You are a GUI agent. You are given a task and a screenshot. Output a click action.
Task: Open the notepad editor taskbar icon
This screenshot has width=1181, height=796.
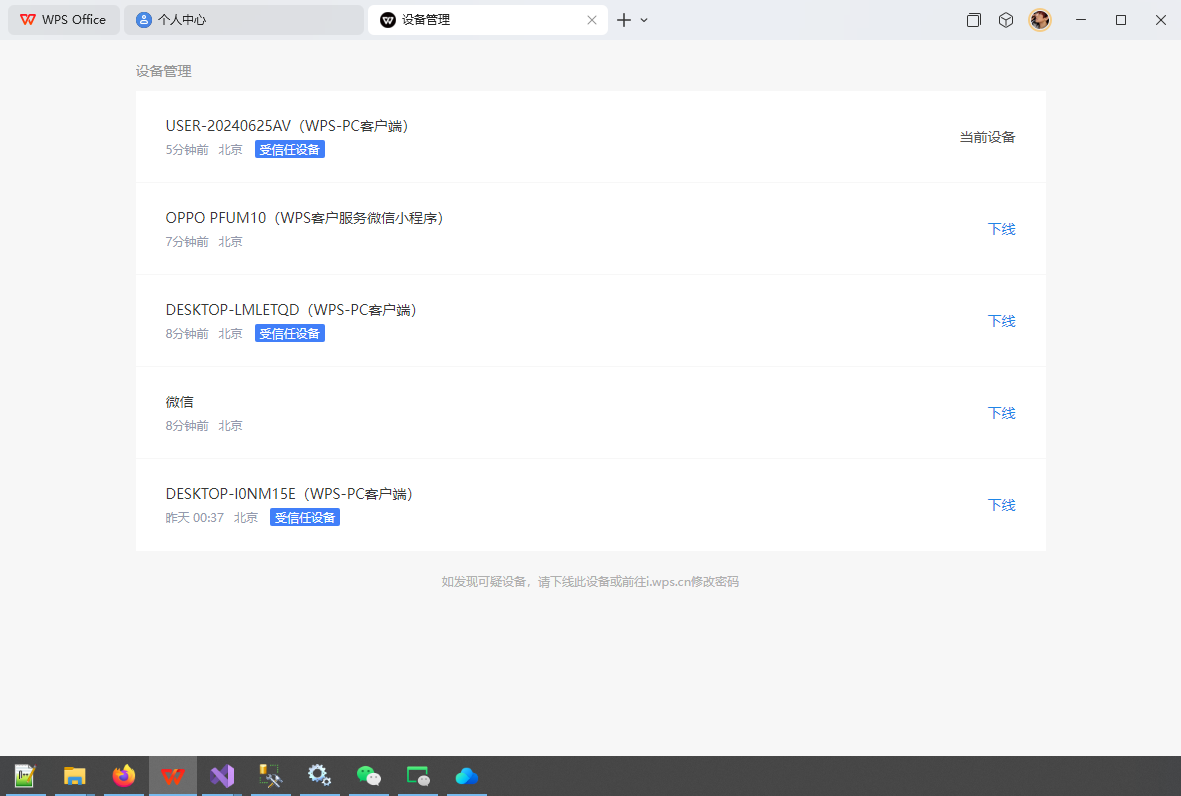pyautogui.click(x=25, y=776)
